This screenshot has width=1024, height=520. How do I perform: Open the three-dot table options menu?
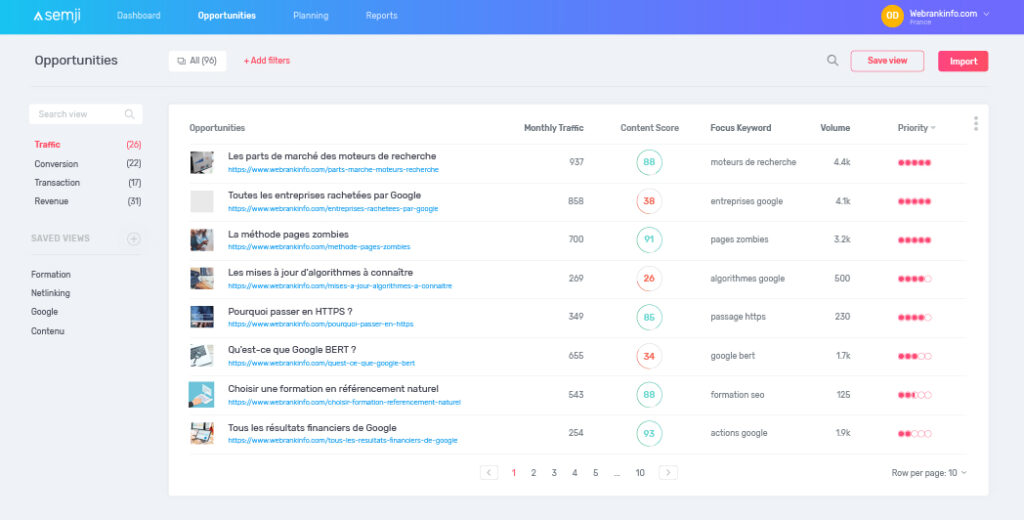[975, 124]
